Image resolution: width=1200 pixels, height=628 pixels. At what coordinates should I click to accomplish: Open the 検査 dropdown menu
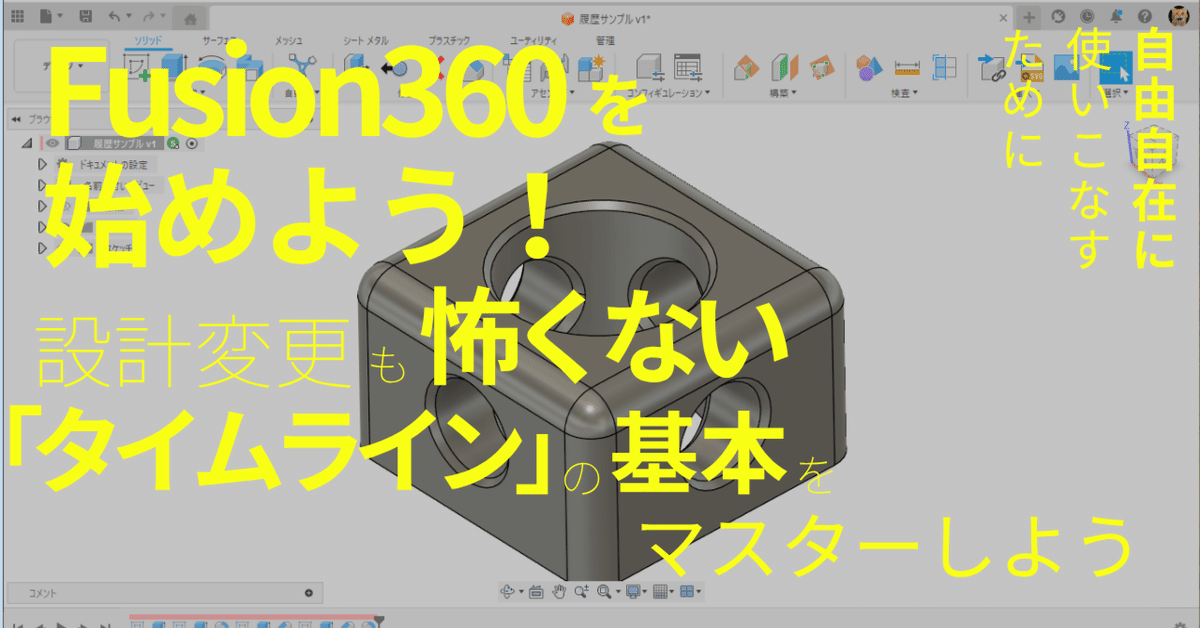905,92
